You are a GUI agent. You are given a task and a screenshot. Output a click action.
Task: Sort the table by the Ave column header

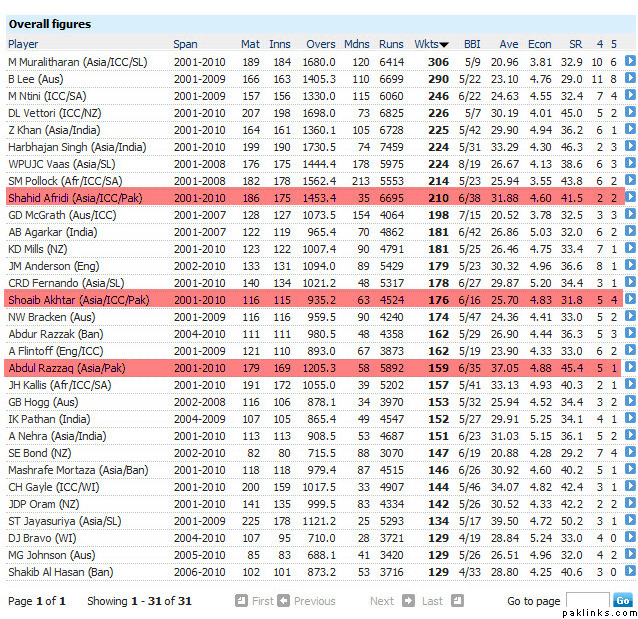[x=508, y=44]
